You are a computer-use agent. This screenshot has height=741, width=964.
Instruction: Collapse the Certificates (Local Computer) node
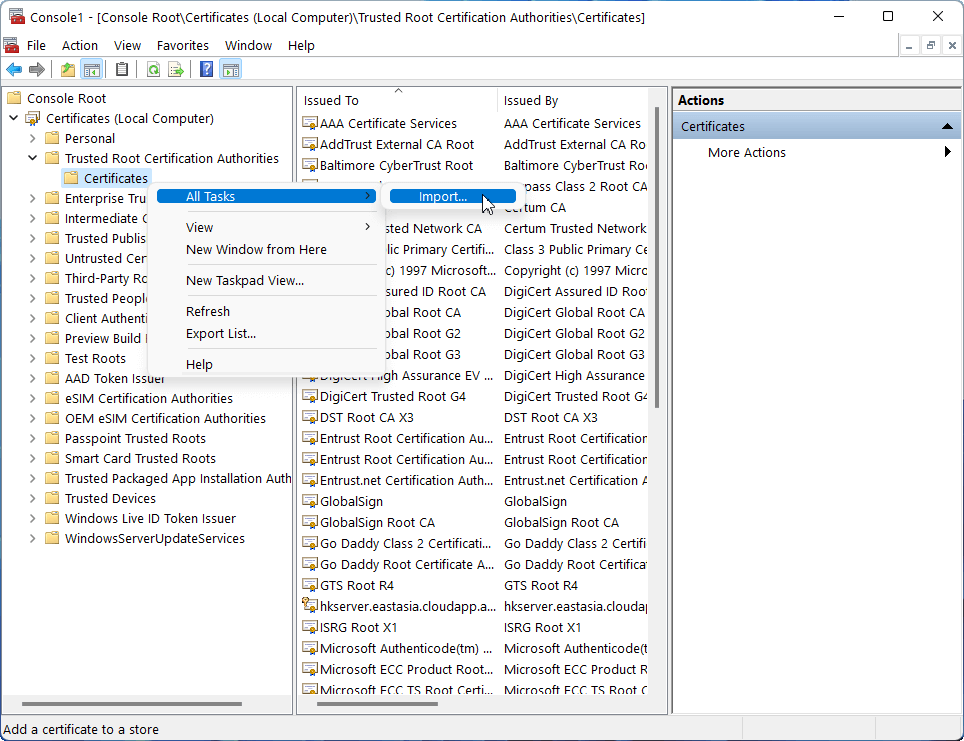point(14,118)
